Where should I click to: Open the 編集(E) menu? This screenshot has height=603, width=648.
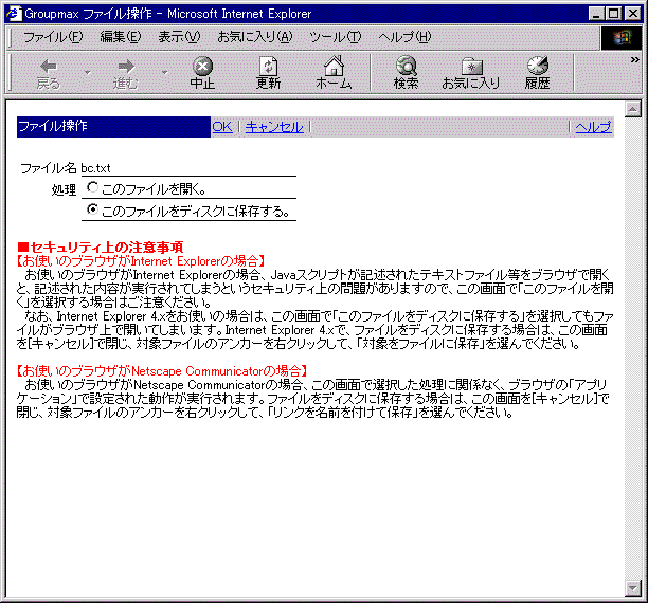[x=121, y=37]
